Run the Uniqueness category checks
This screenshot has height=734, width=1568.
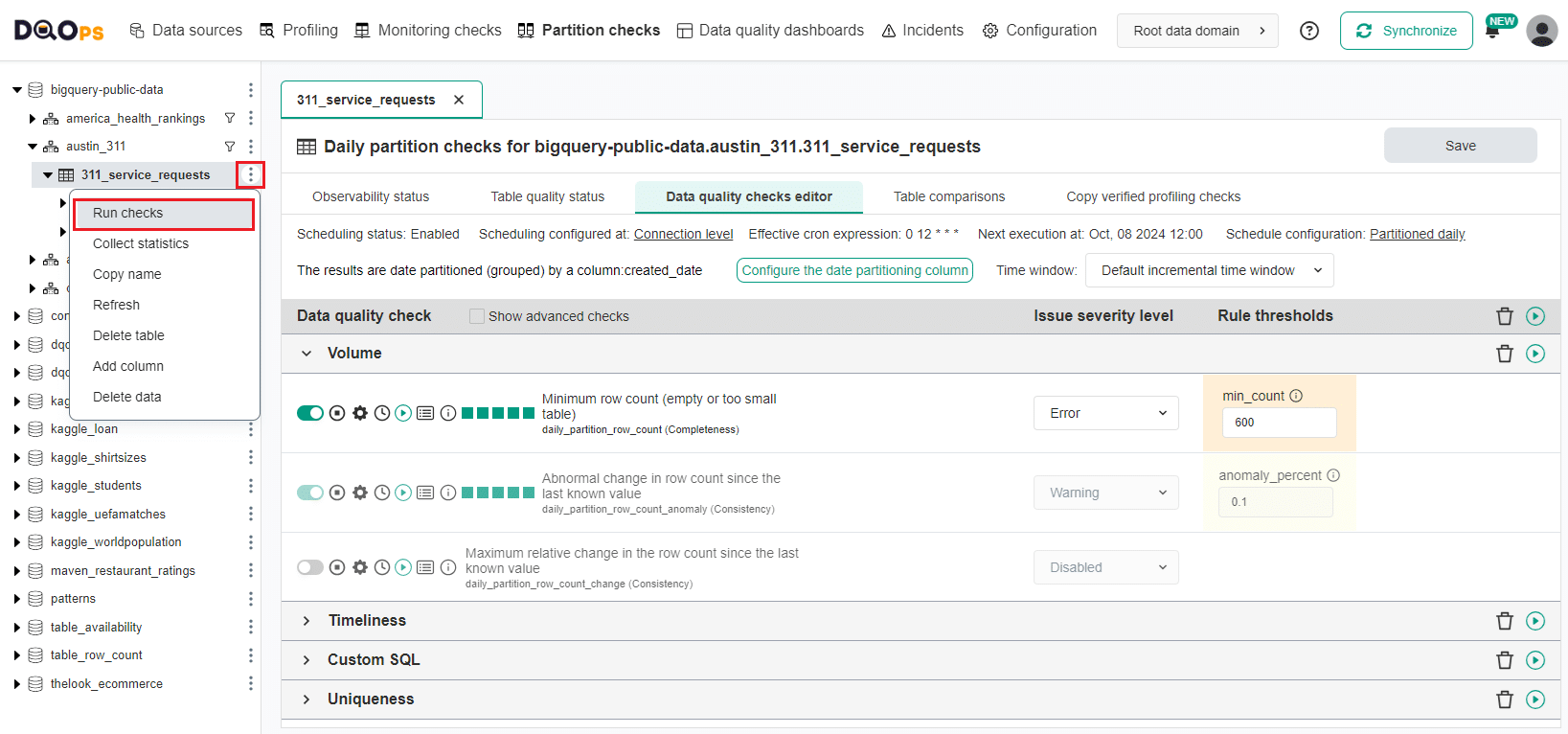click(1535, 700)
